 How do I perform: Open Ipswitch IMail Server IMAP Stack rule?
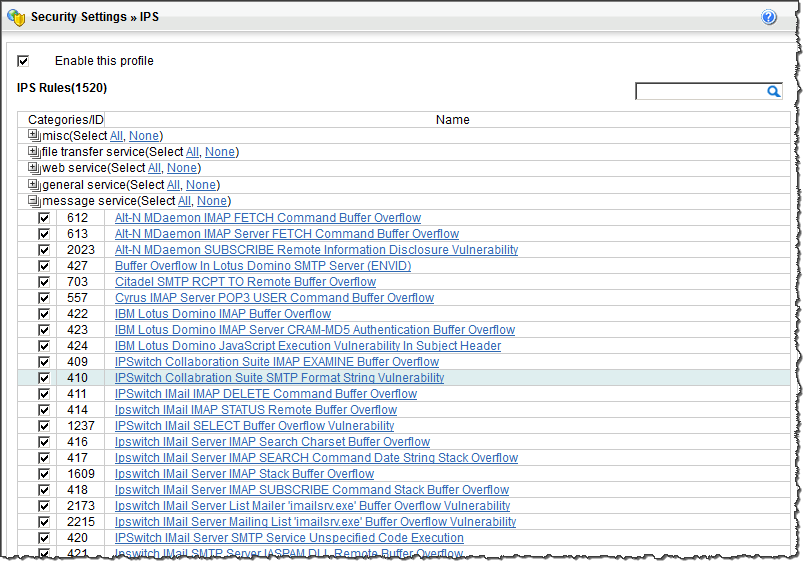click(x=244, y=474)
